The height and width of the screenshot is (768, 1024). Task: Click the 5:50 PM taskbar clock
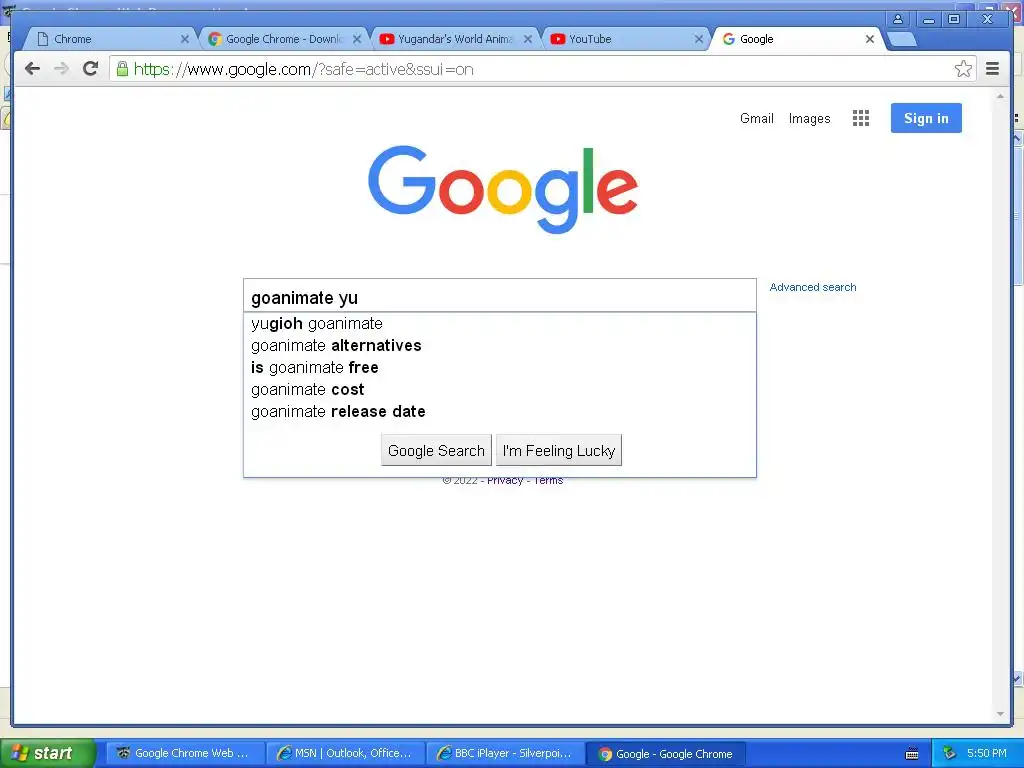click(x=987, y=754)
